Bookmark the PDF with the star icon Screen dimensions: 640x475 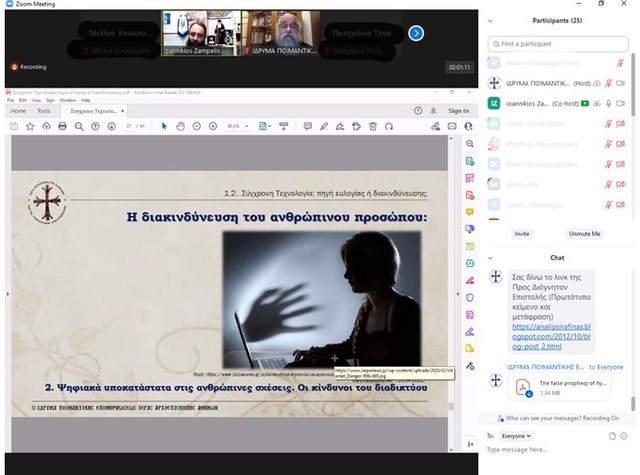coord(30,126)
